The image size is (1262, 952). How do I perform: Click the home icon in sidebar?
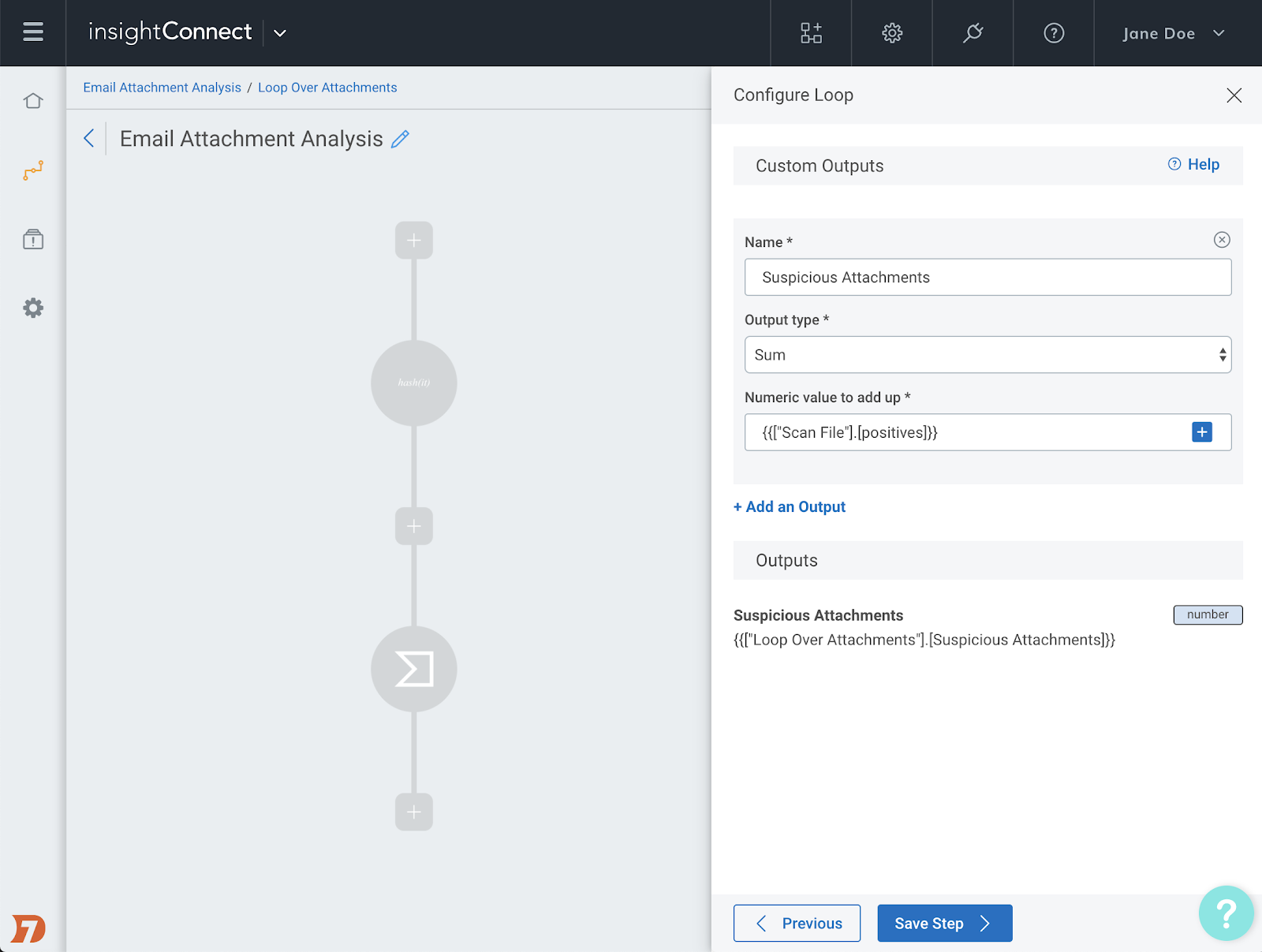point(33,101)
